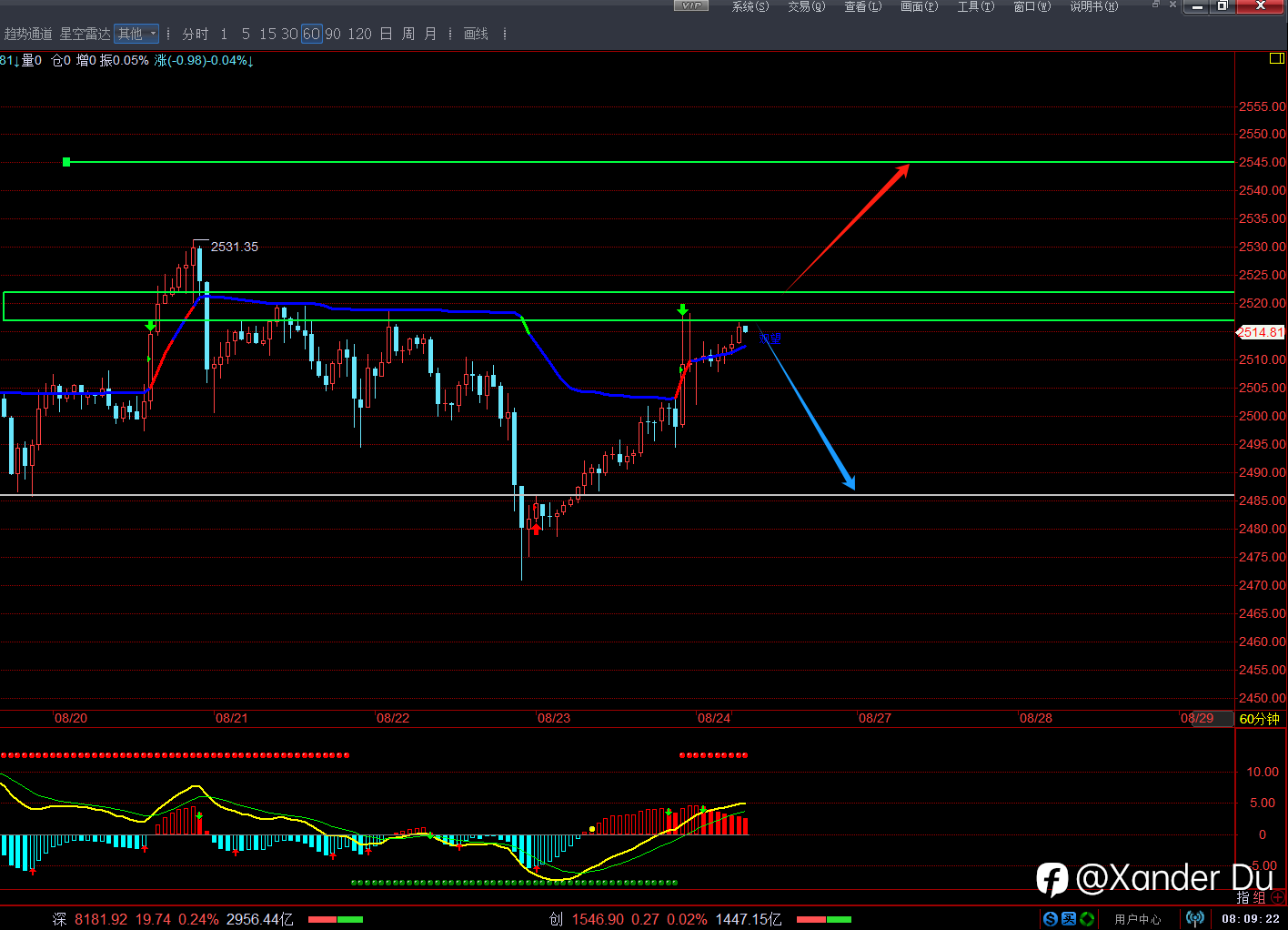Screen dimensions: 1288x930
Task: Select the 趋势通道 indicator
Action: pyautogui.click(x=28, y=34)
